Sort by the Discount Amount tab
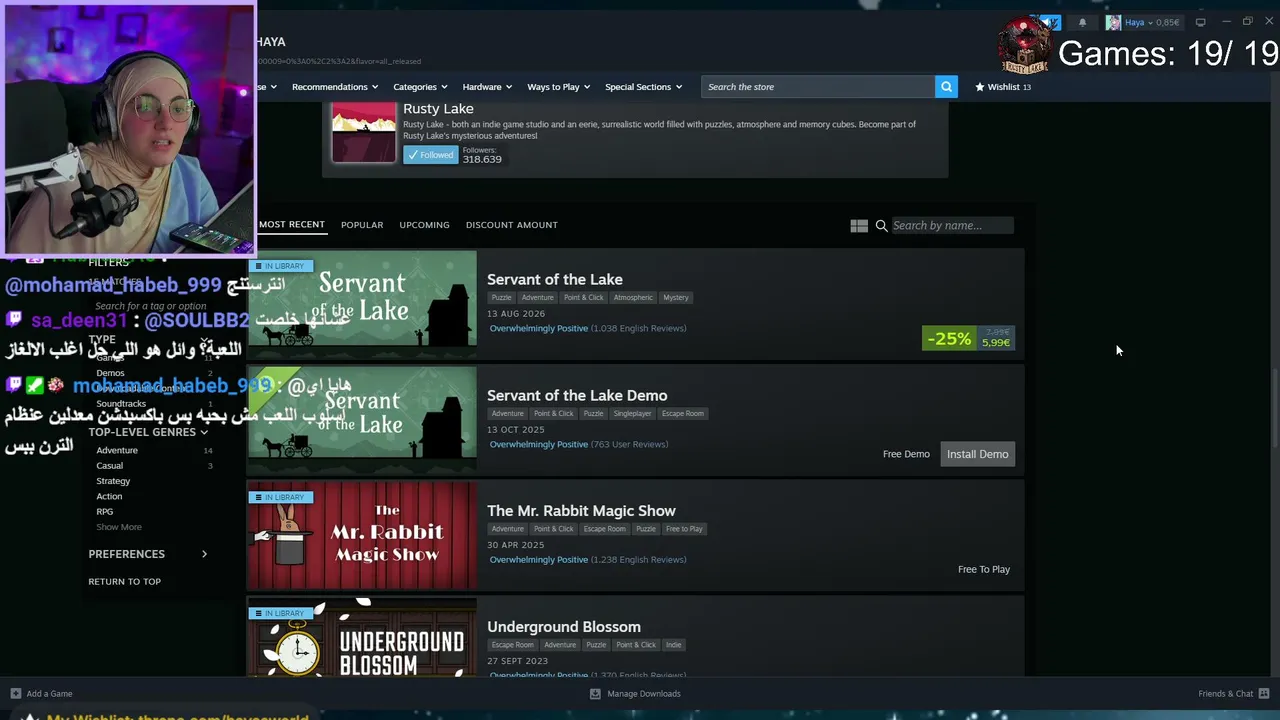 pyautogui.click(x=511, y=225)
